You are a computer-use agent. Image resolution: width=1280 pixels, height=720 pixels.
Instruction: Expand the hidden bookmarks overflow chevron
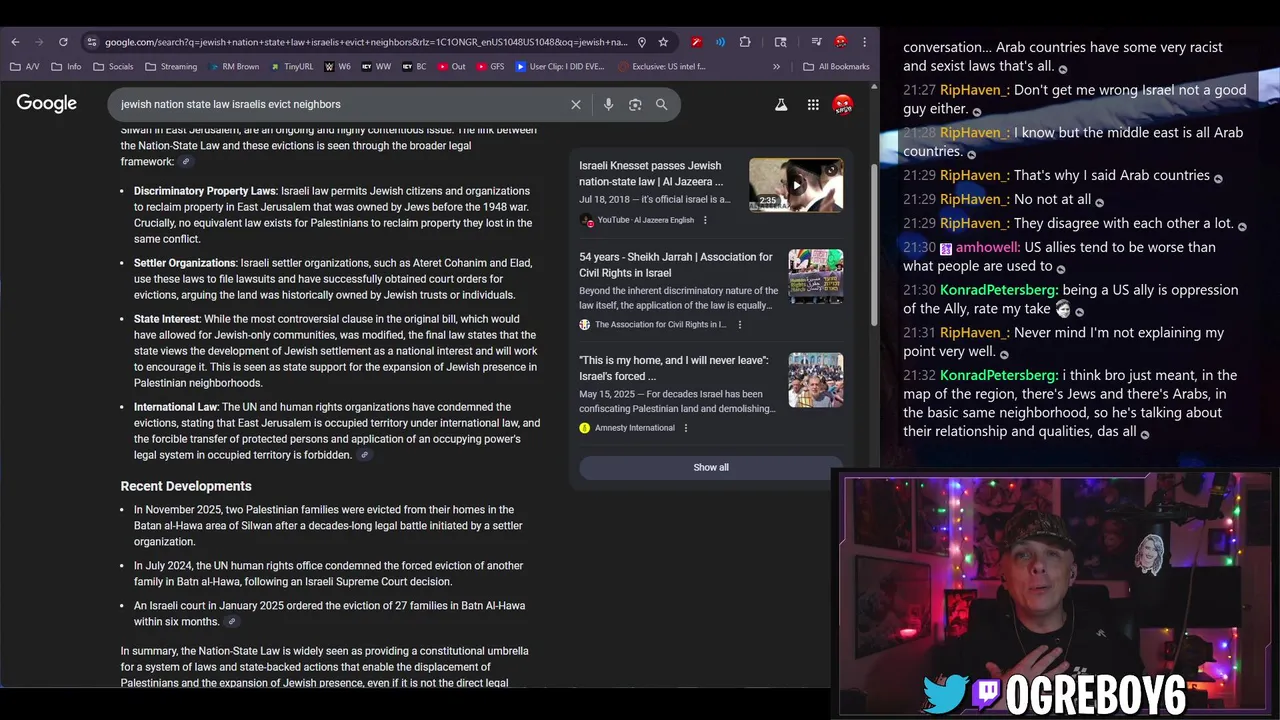tap(776, 67)
